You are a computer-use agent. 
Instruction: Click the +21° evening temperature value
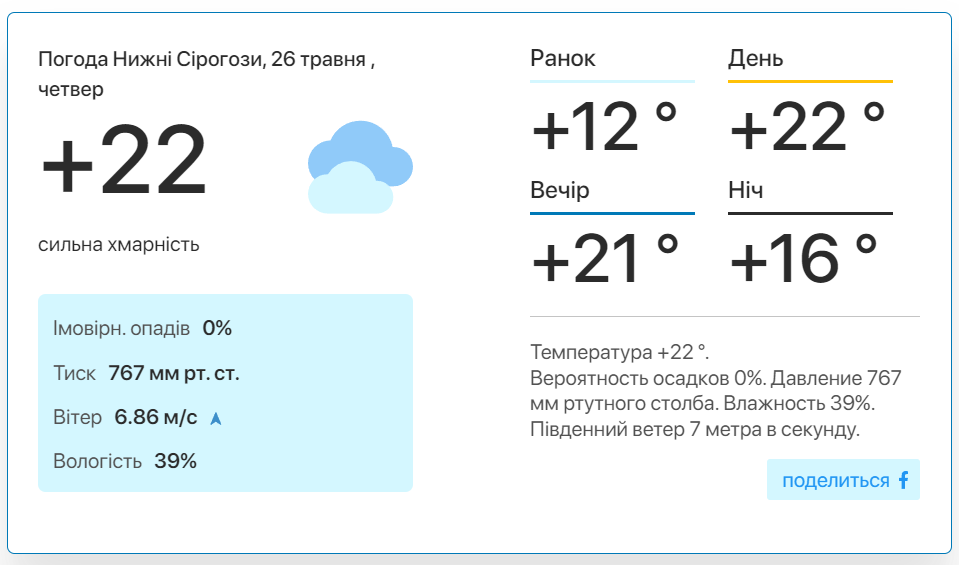pyautogui.click(x=605, y=259)
